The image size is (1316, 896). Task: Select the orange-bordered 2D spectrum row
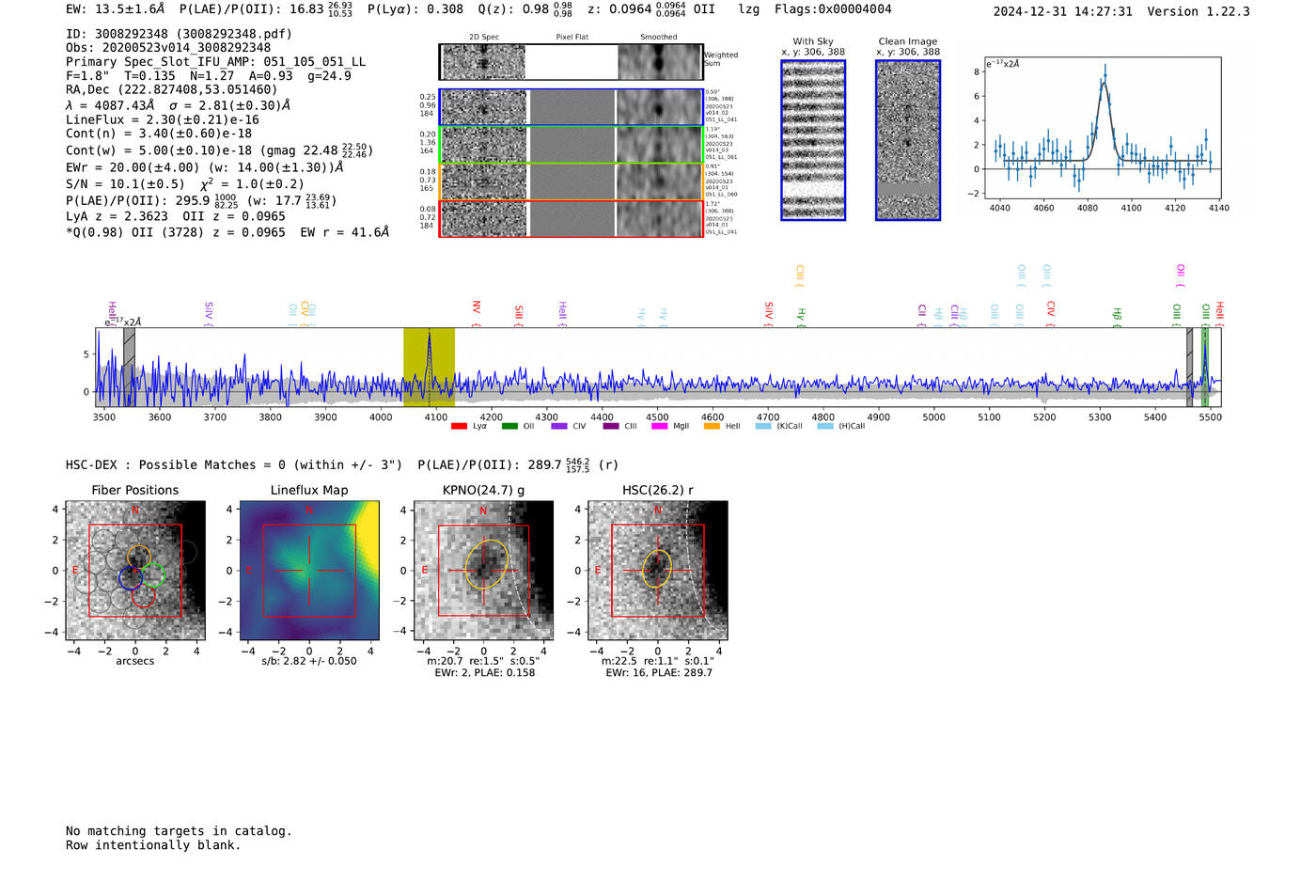(572, 181)
